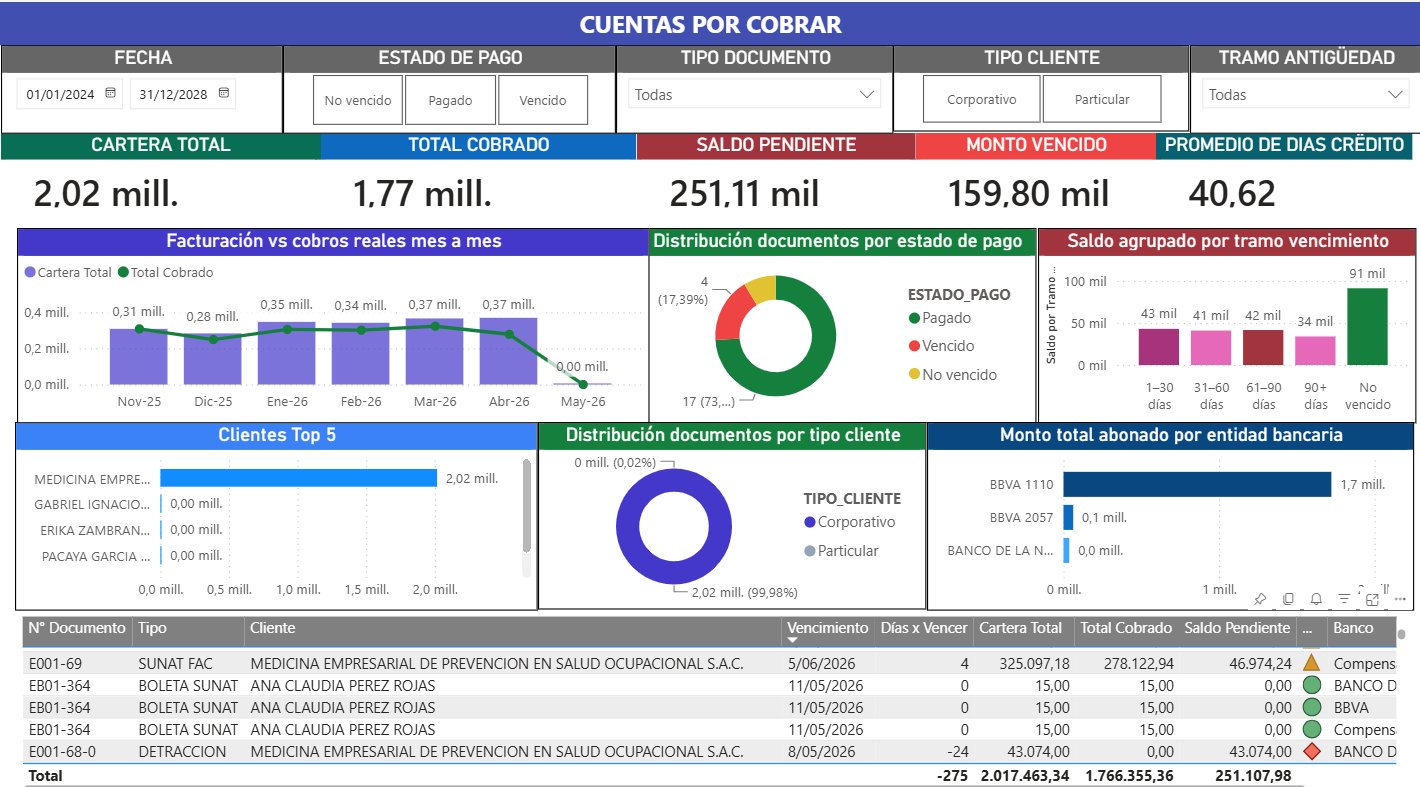Viewport: 1420px width, 787px height.
Task: Filter by Particular client type
Action: click(1102, 99)
